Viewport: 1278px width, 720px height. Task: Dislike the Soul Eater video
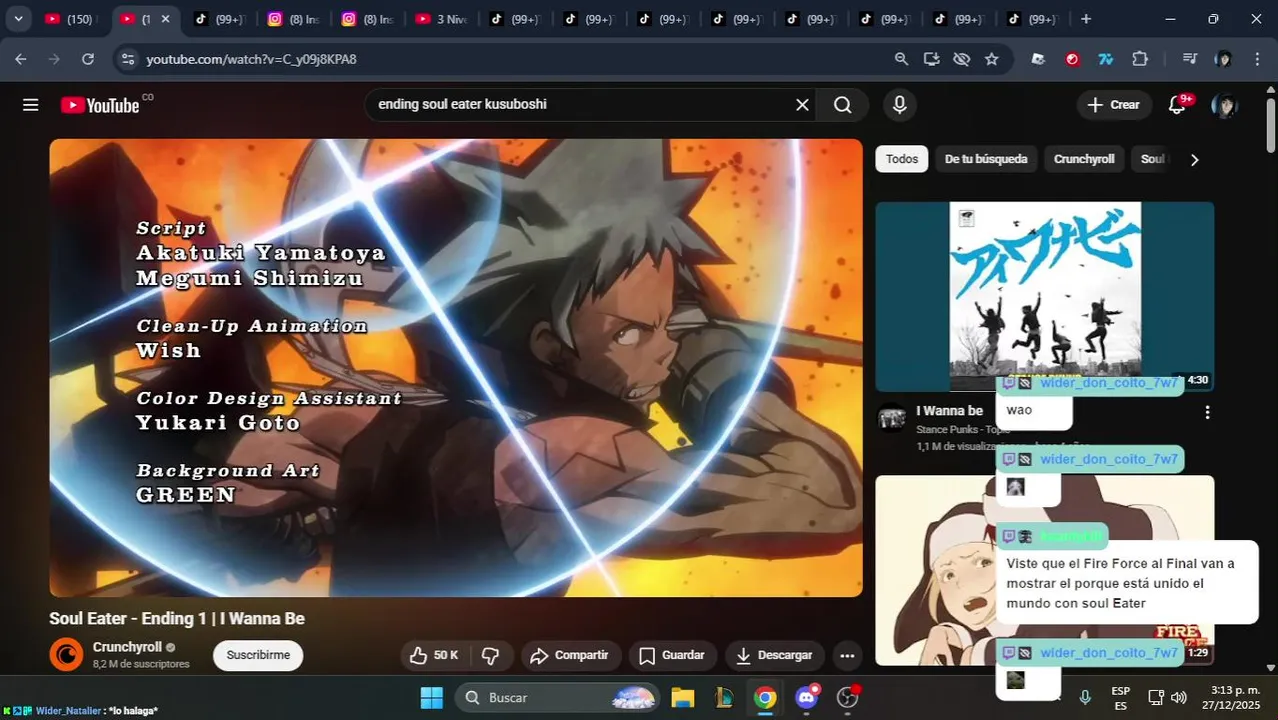click(x=490, y=656)
